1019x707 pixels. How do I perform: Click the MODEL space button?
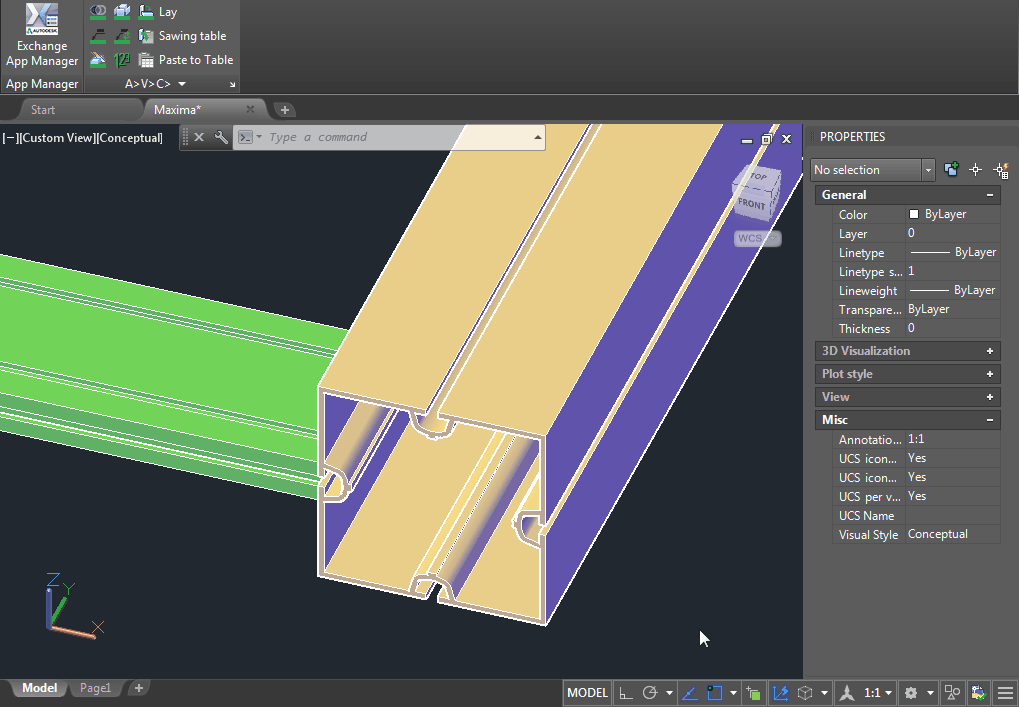point(587,692)
